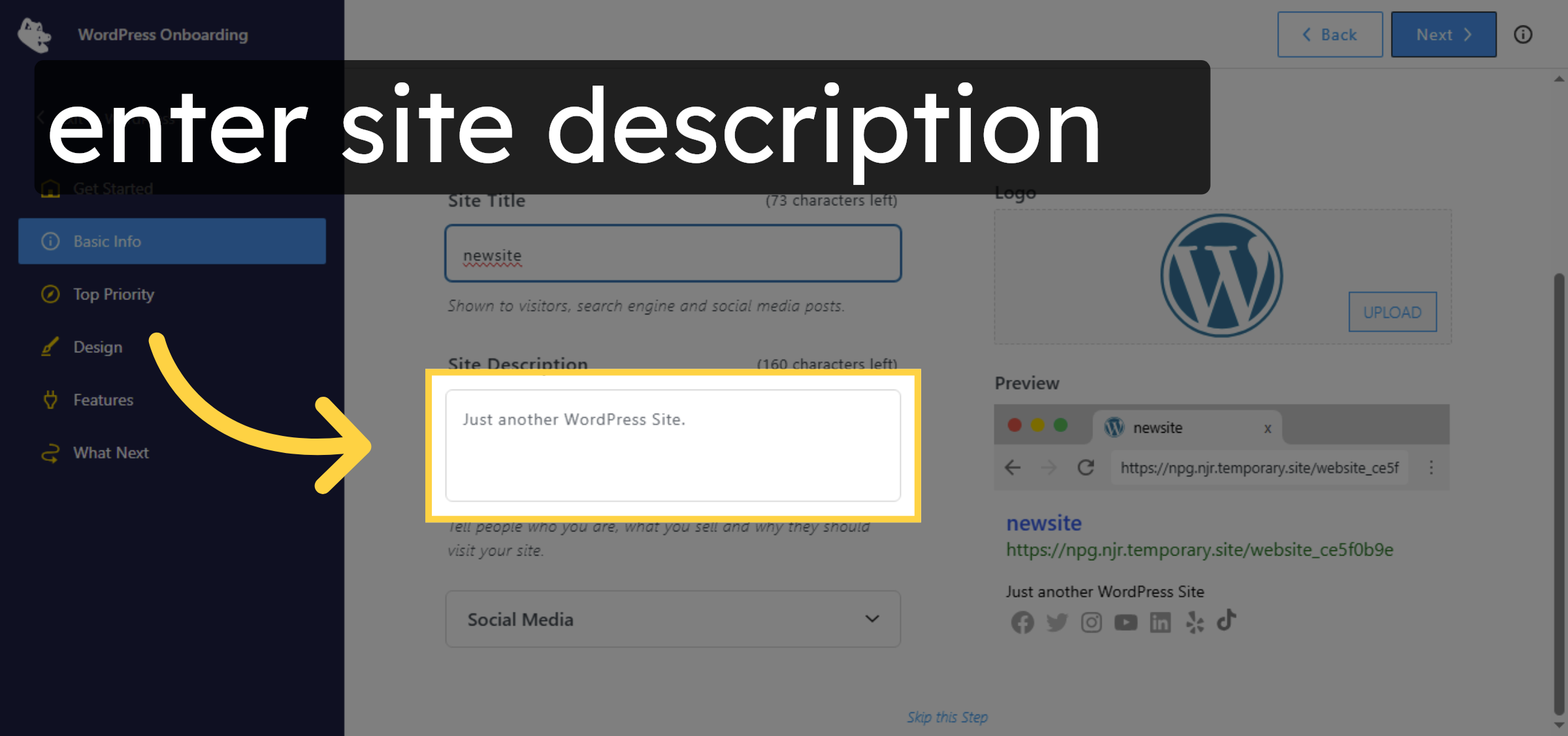The height and width of the screenshot is (736, 1568).
Task: Click the browser options dots in the preview
Action: coord(1431,468)
